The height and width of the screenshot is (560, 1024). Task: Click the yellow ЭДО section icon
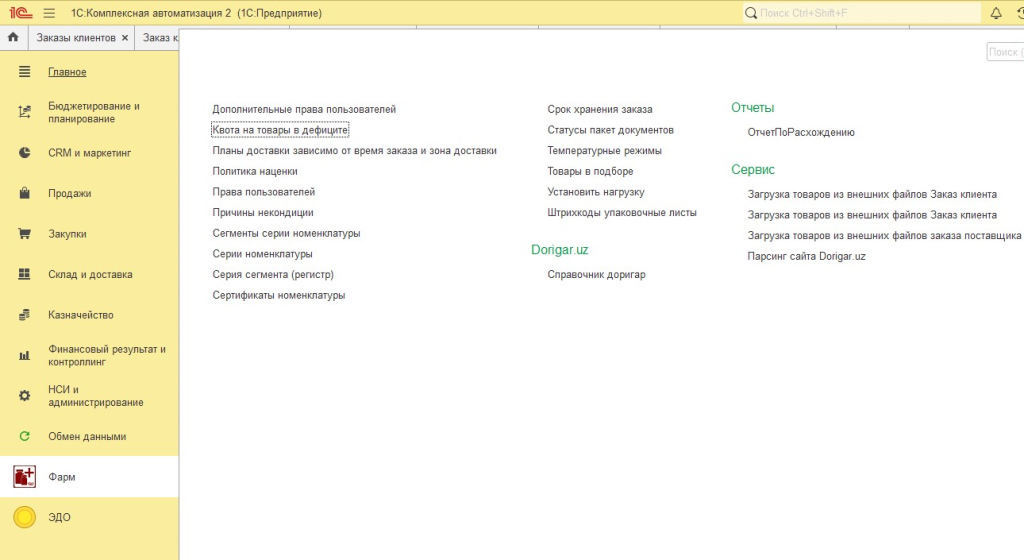point(25,517)
